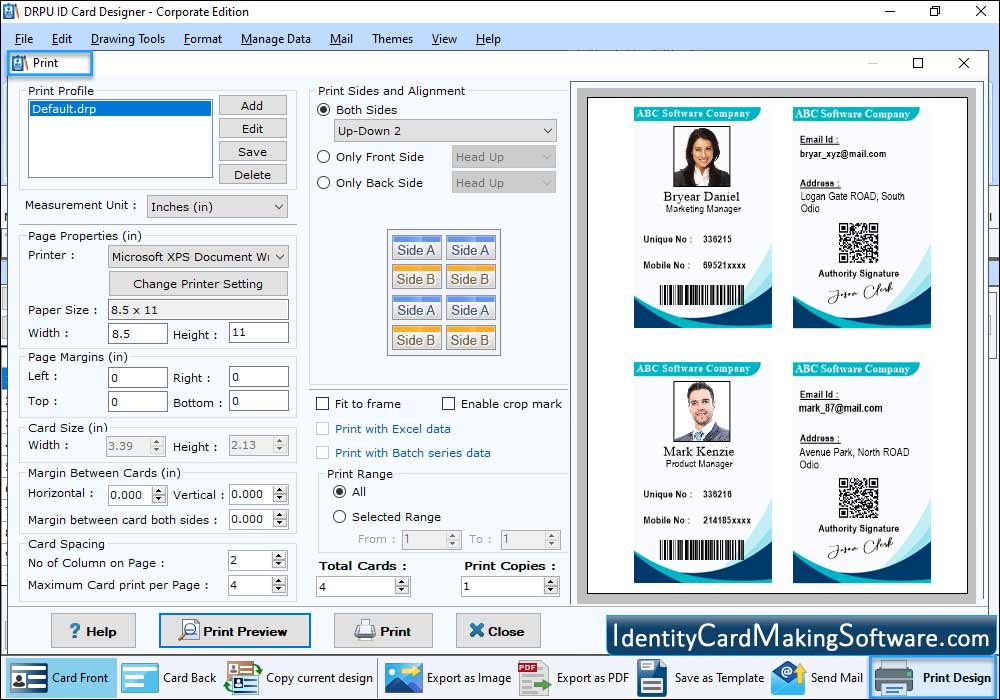Adjust Maximum Card print per Page stepper
The image size is (1000, 700).
point(279,585)
